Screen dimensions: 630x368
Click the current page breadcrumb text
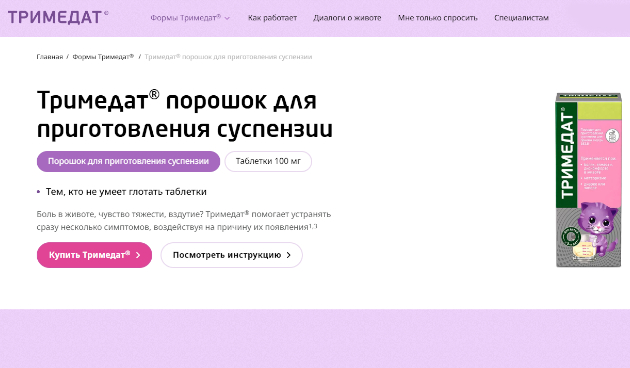(x=228, y=57)
